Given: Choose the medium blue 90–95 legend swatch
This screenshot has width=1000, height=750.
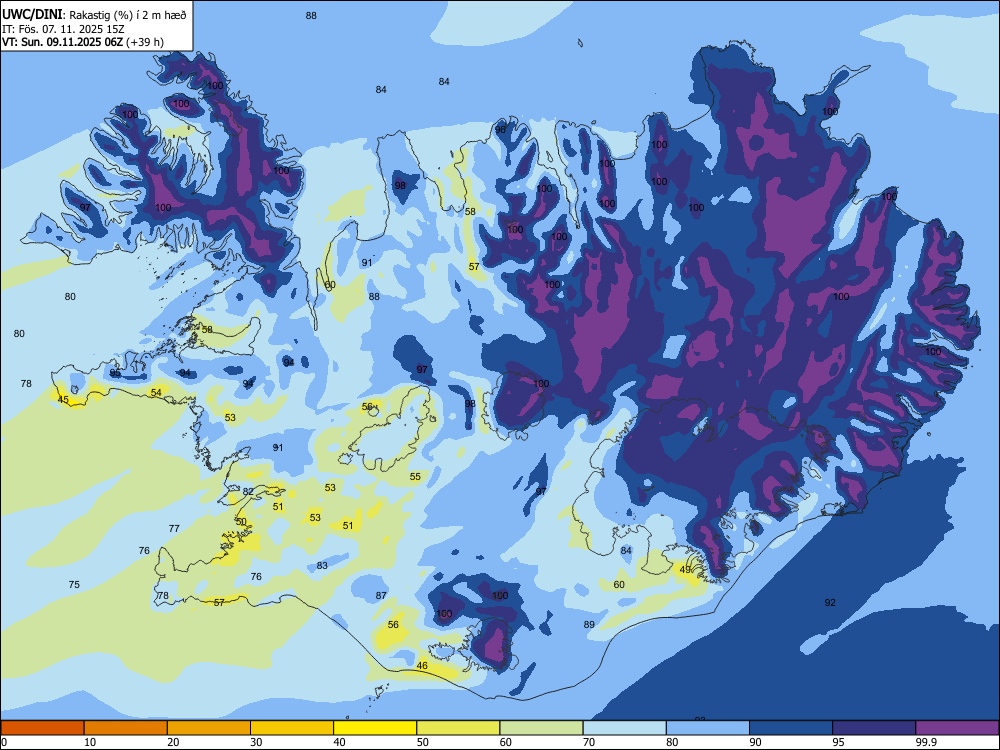Looking at the screenshot, I should click(791, 728).
